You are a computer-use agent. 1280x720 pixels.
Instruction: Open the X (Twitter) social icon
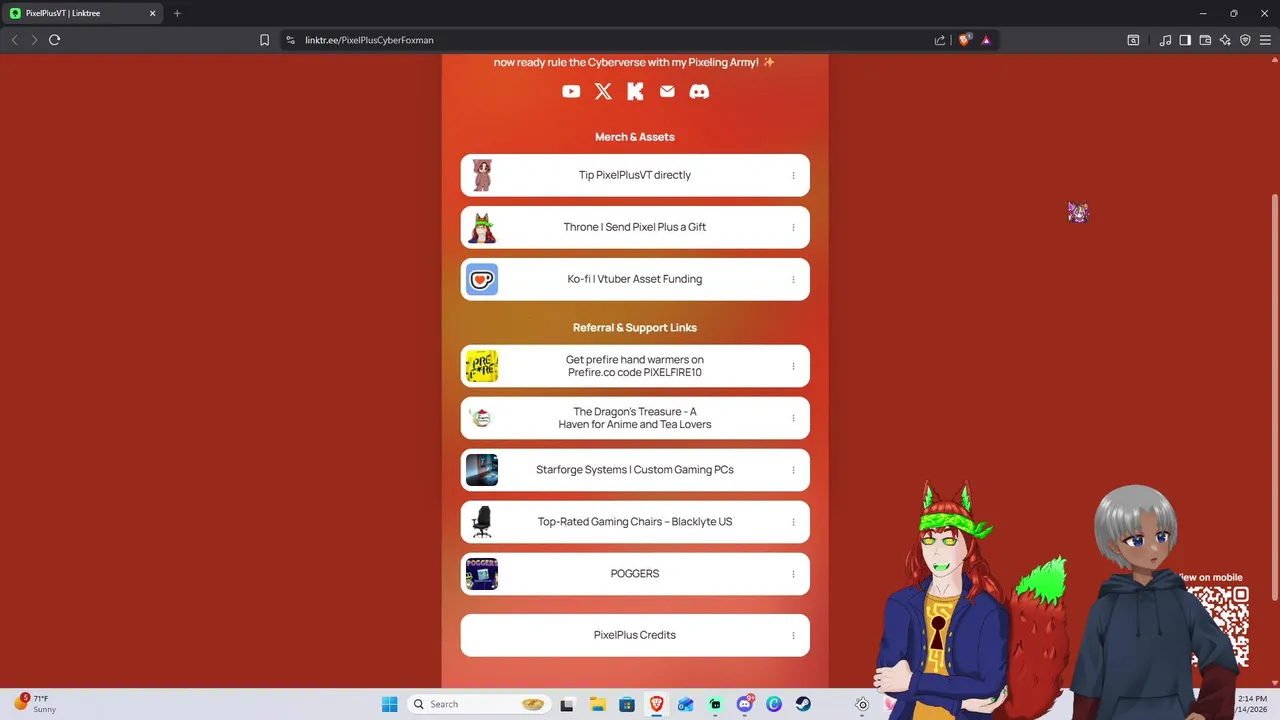(x=603, y=91)
